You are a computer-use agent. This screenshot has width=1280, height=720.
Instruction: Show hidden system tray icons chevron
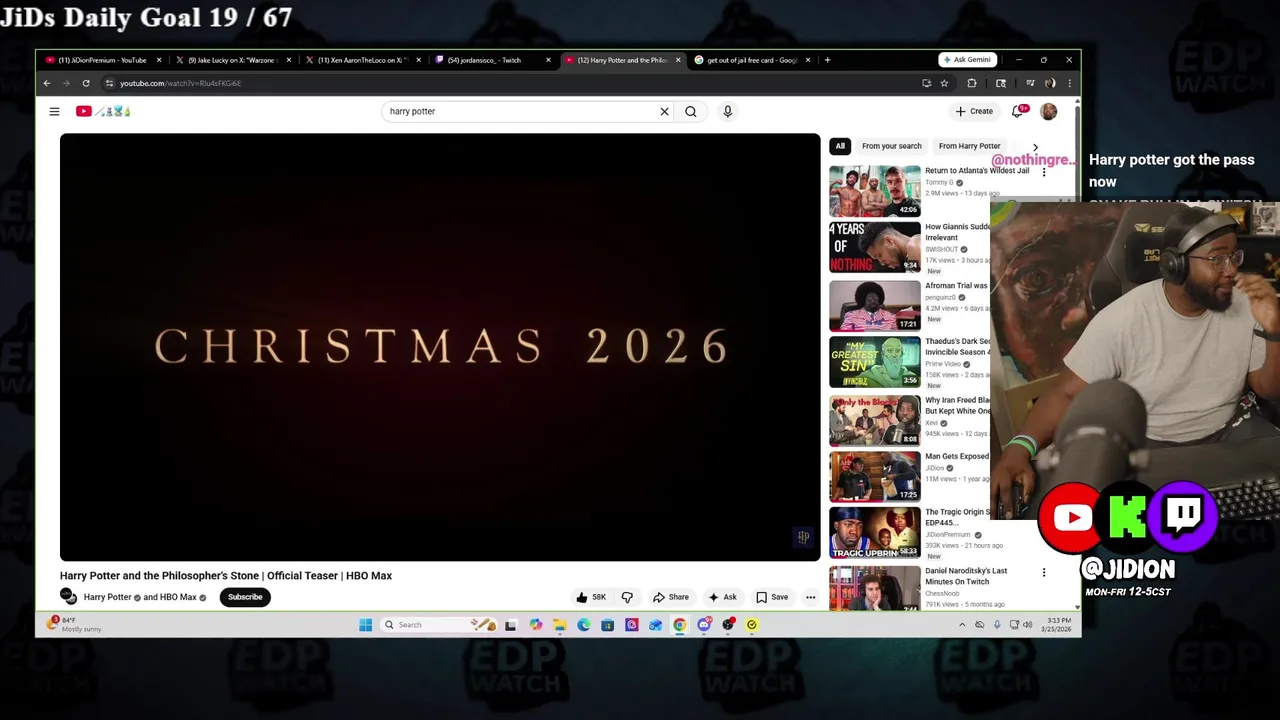[x=962, y=625]
